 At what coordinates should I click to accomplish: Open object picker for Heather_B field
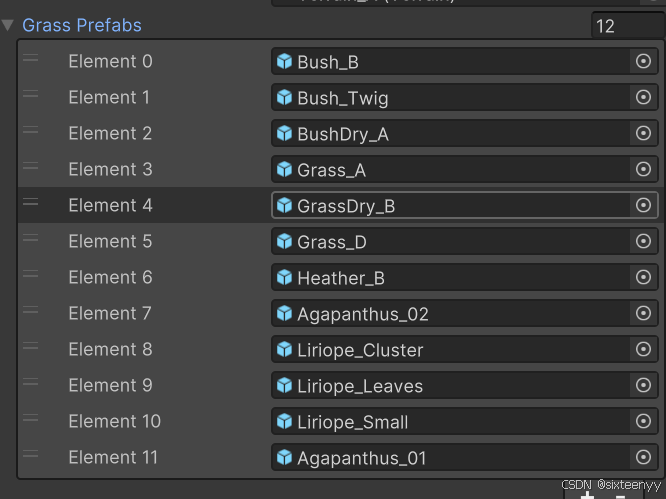(x=643, y=278)
